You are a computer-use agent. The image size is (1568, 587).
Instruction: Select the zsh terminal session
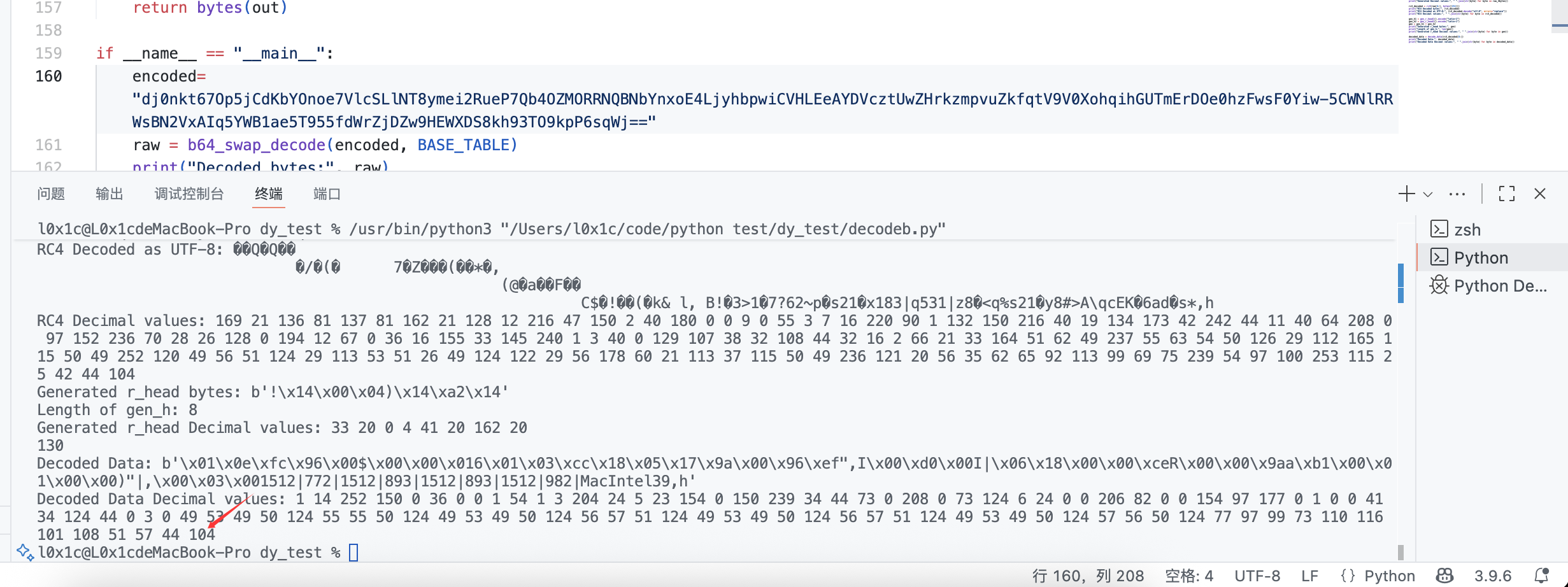[1467, 229]
